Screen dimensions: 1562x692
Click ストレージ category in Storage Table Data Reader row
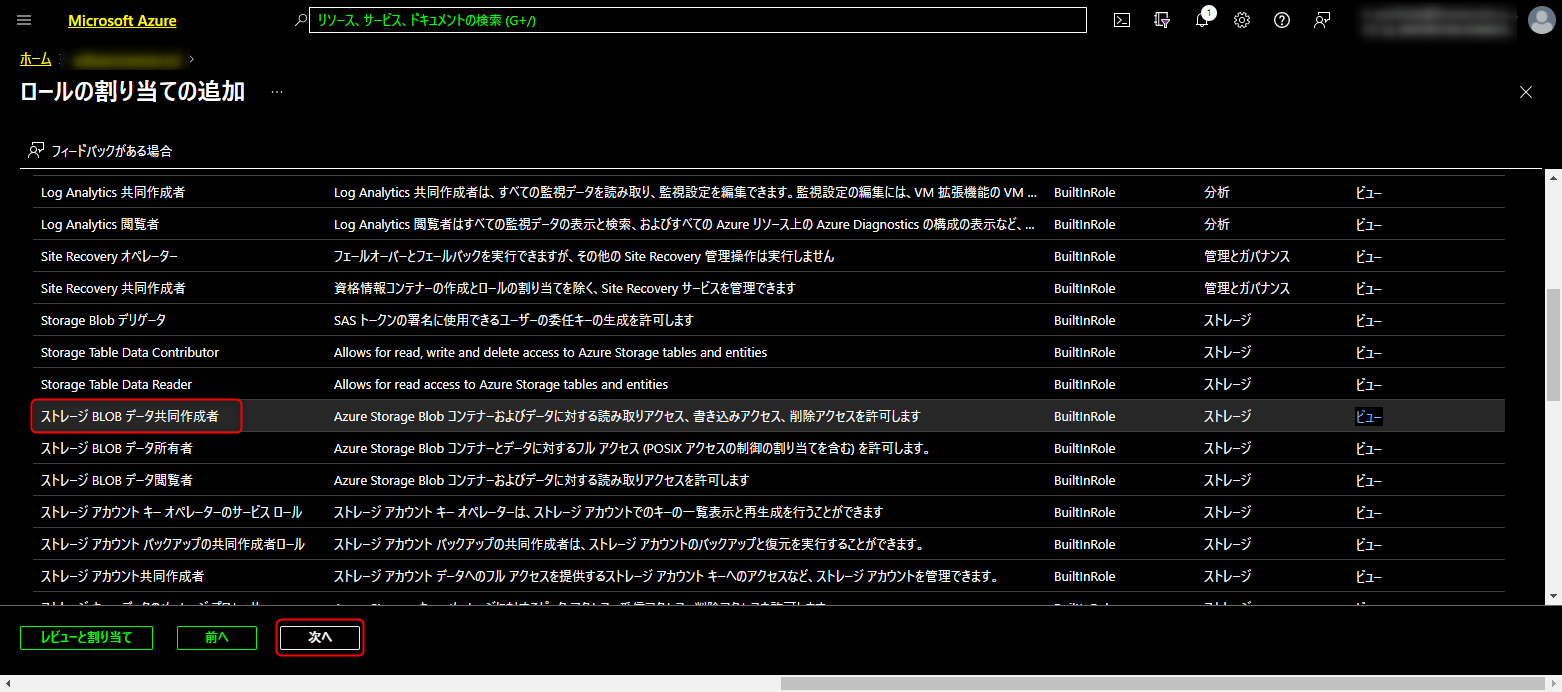point(1227,384)
